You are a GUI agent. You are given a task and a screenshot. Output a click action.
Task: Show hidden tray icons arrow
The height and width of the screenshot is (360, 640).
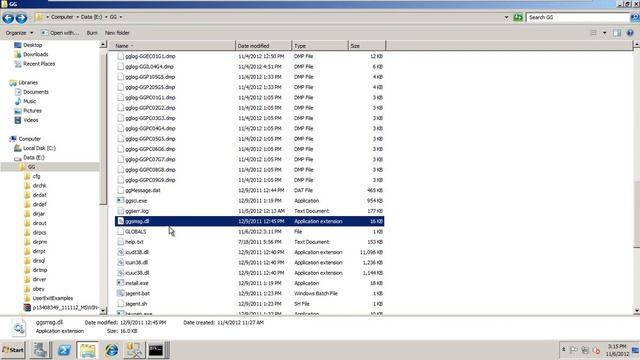click(x=564, y=349)
